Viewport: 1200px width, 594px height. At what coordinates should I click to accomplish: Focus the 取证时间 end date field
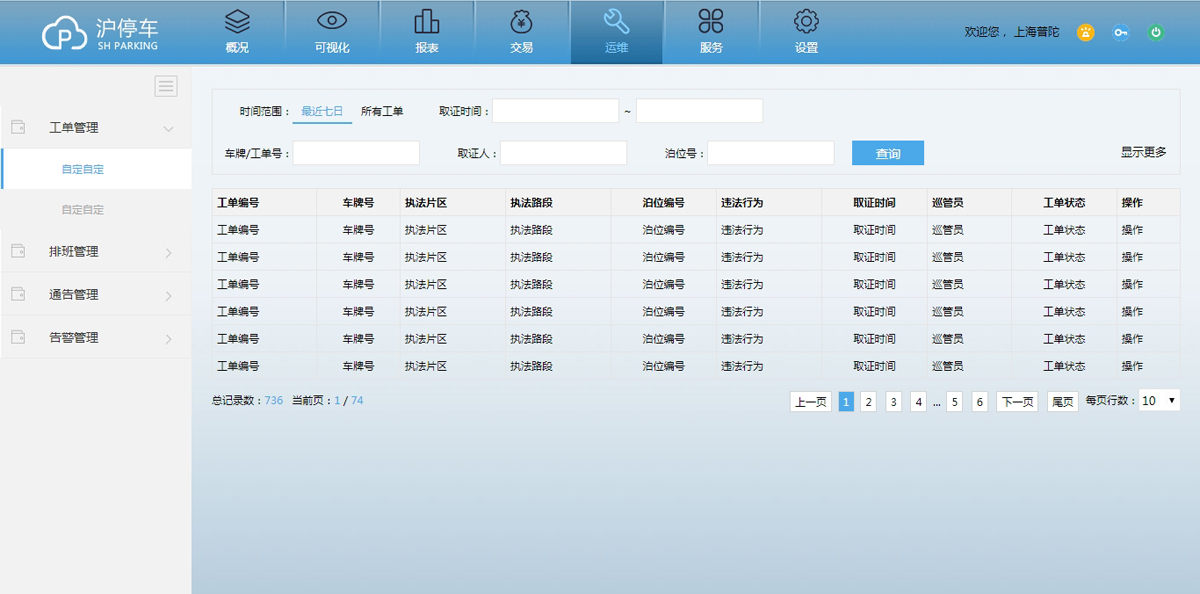coord(699,111)
